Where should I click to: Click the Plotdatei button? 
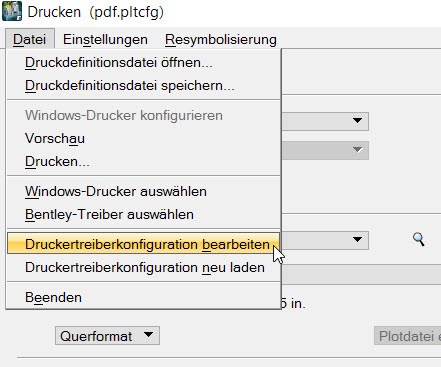408,336
